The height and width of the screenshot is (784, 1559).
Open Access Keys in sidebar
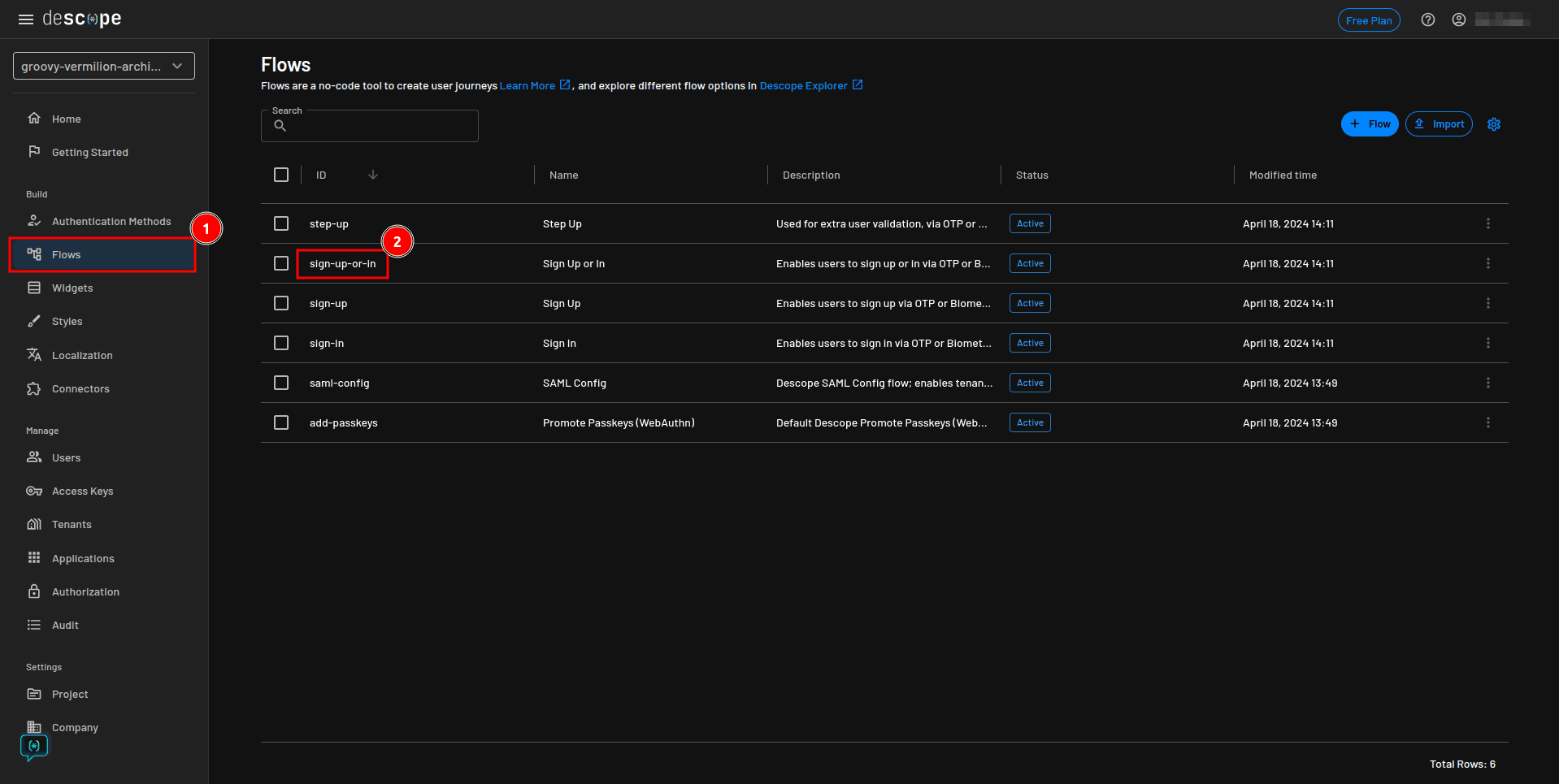[x=82, y=492]
